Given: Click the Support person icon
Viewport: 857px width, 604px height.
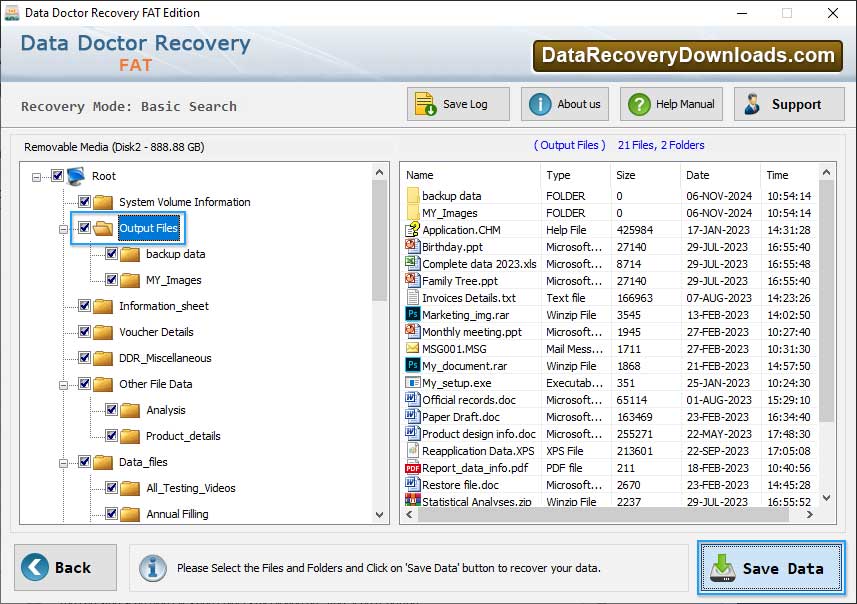Looking at the screenshot, I should [752, 104].
